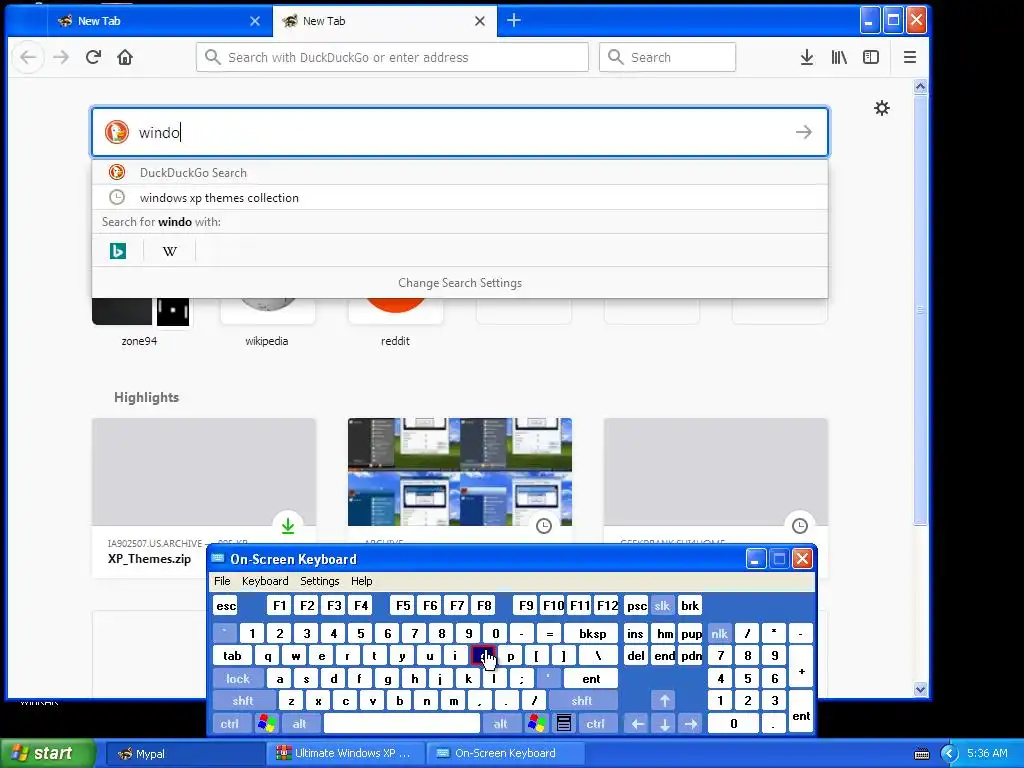The image size is (1024, 768).
Task: Open Settings menu in On-Screen Keyboard
Action: coord(319,581)
